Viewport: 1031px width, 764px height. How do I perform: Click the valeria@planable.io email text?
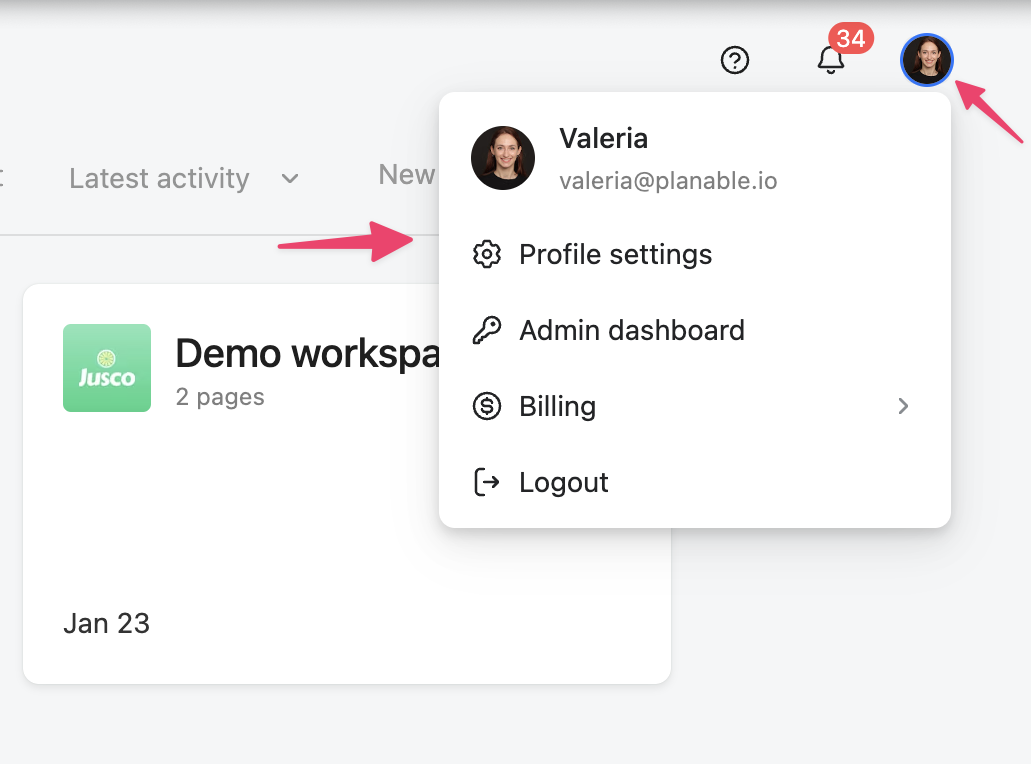668,182
